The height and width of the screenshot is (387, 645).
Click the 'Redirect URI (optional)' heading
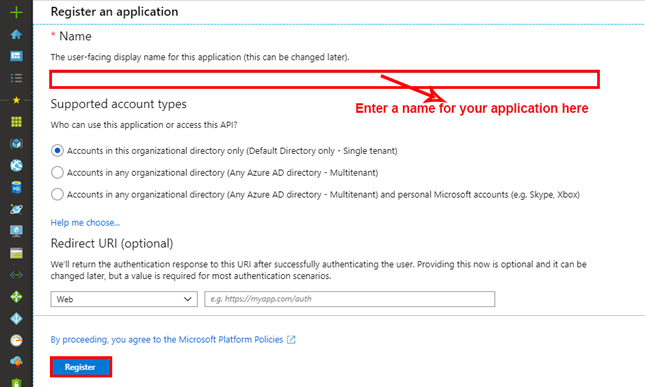coord(112,243)
